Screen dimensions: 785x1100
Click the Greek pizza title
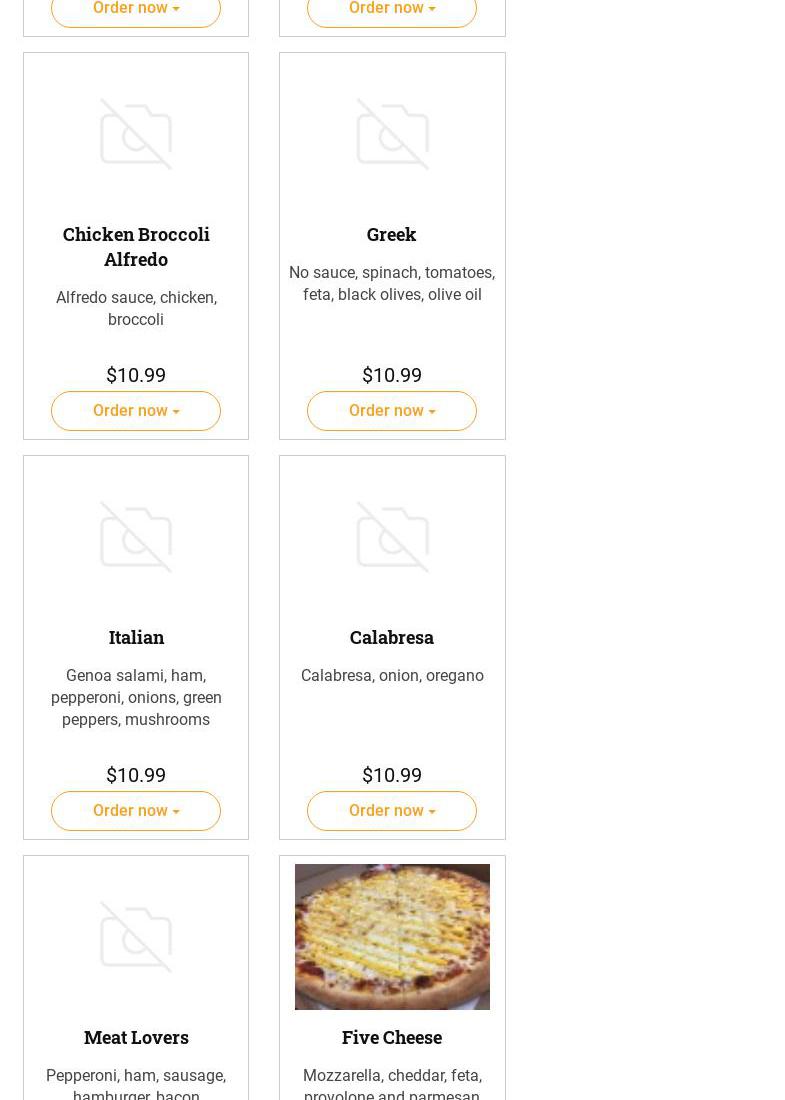pos(392,234)
